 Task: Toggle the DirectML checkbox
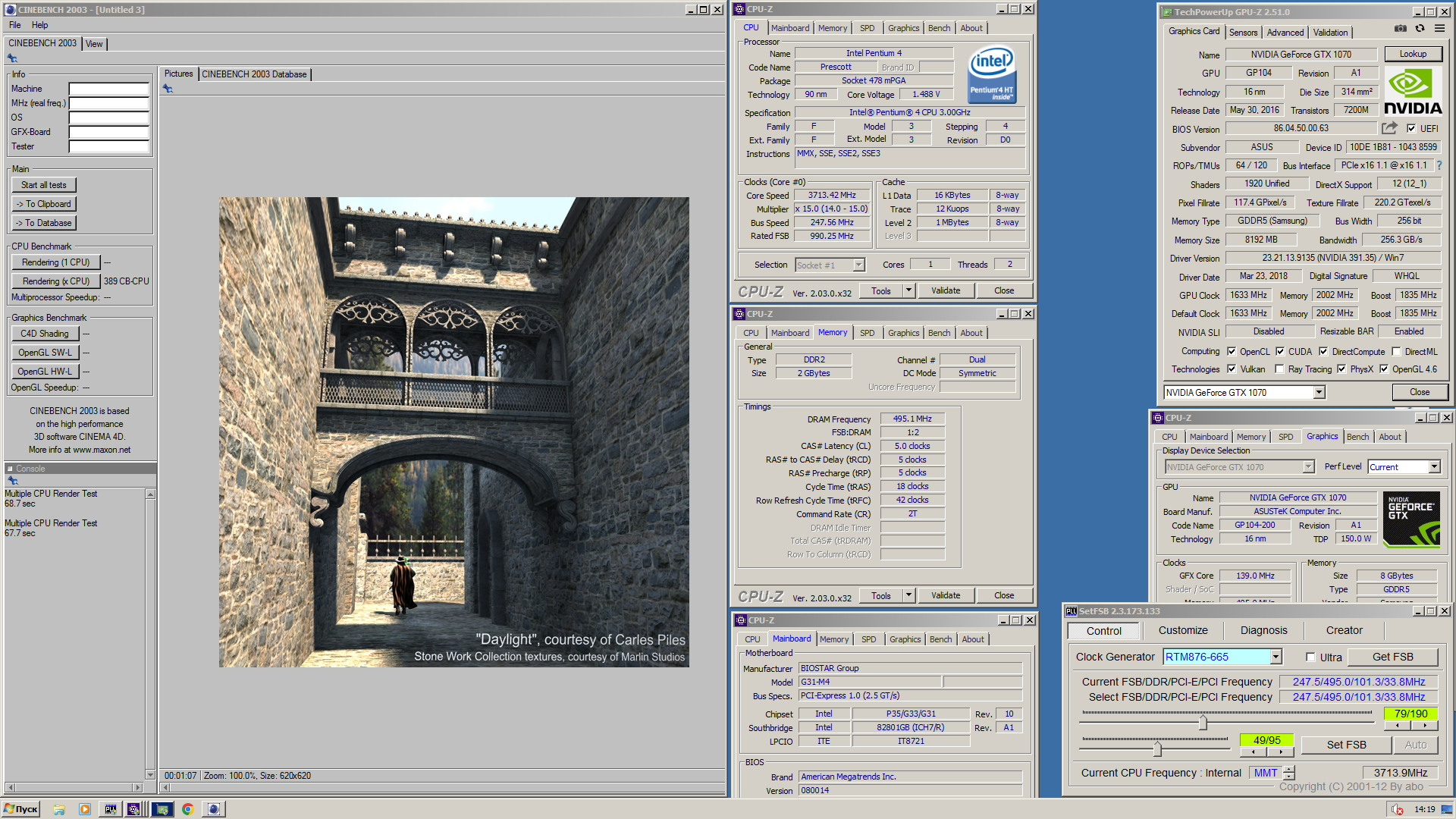click(x=1396, y=351)
